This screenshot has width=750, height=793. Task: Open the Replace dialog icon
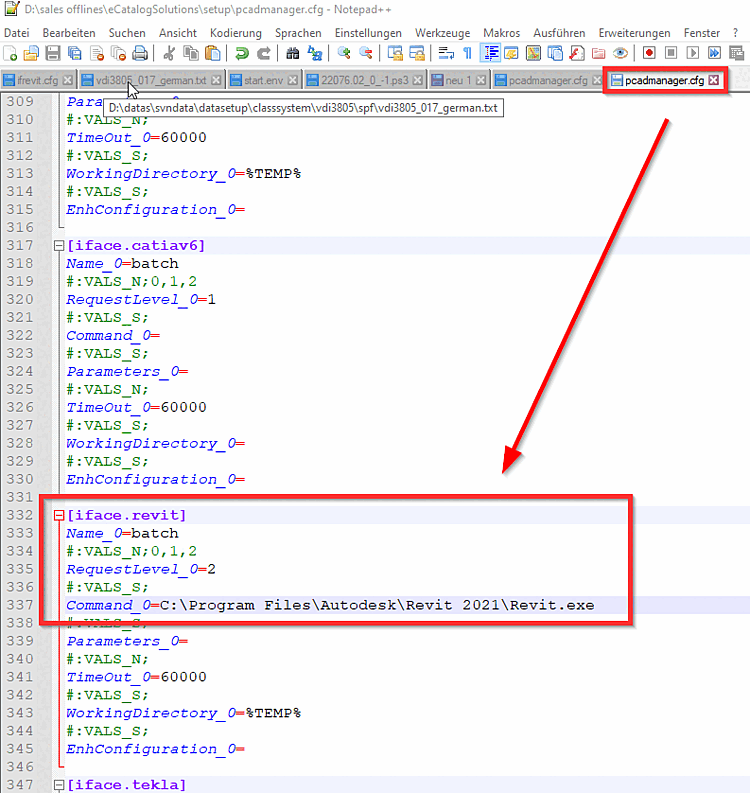click(315, 53)
